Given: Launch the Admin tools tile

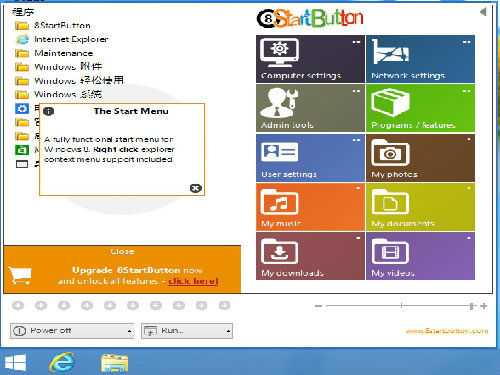Looking at the screenshot, I should point(310,108).
